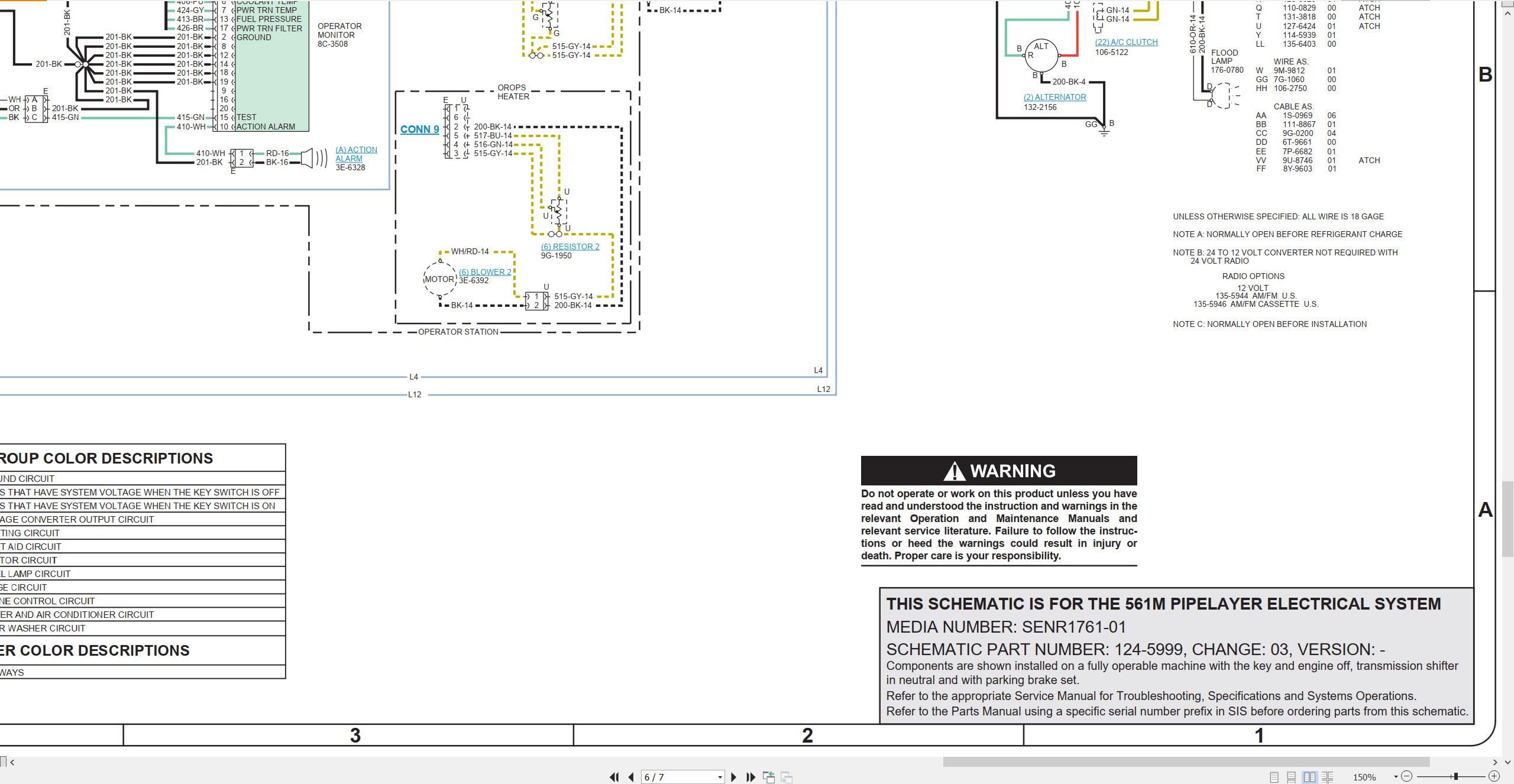Click MEDIA NUMBER: SENR1761-01 text
This screenshot has height=784, width=1514.
click(1006, 627)
